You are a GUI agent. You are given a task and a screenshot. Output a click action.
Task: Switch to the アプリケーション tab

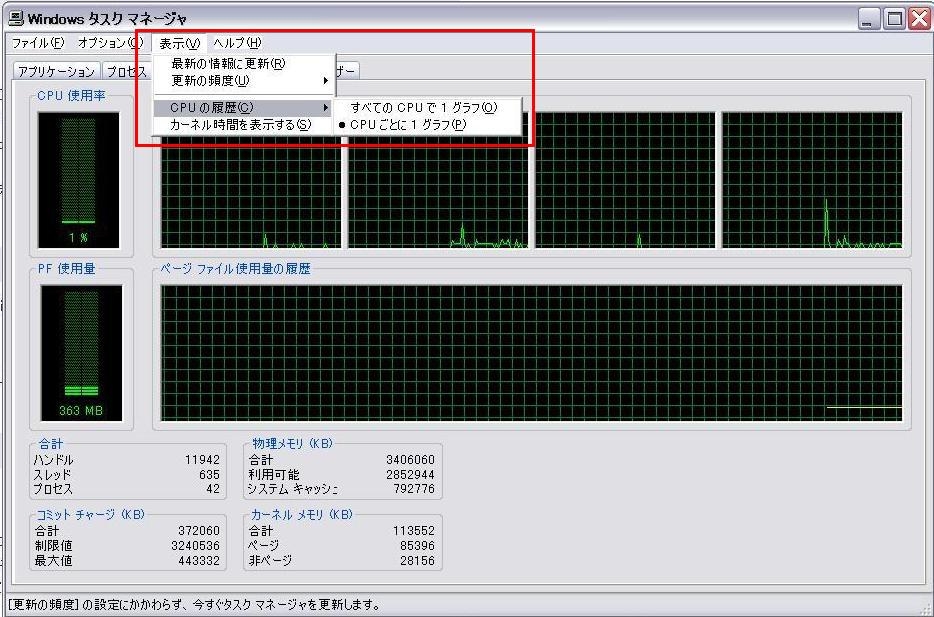(x=56, y=71)
